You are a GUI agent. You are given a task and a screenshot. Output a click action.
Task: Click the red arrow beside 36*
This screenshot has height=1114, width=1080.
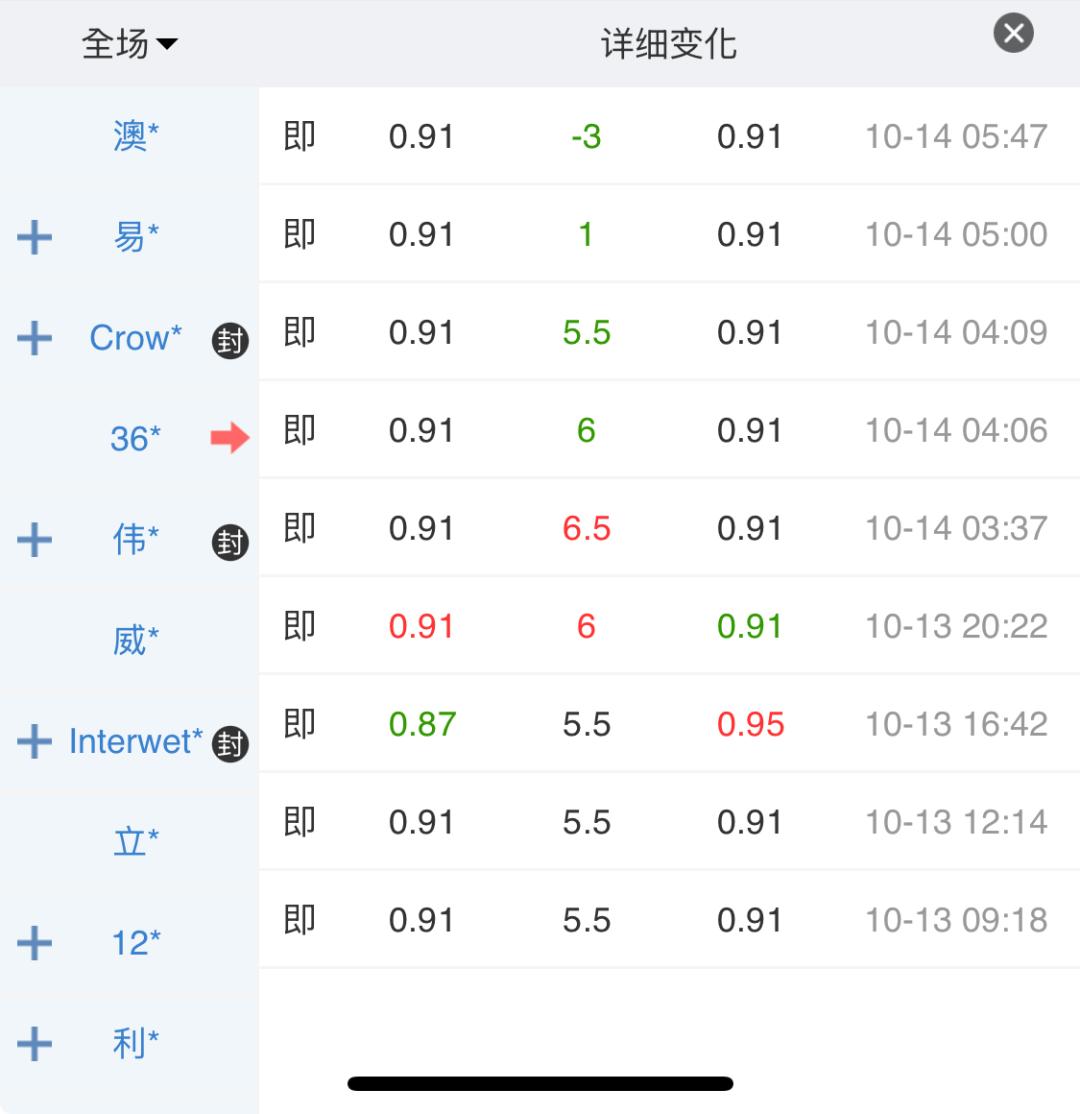pyautogui.click(x=230, y=437)
